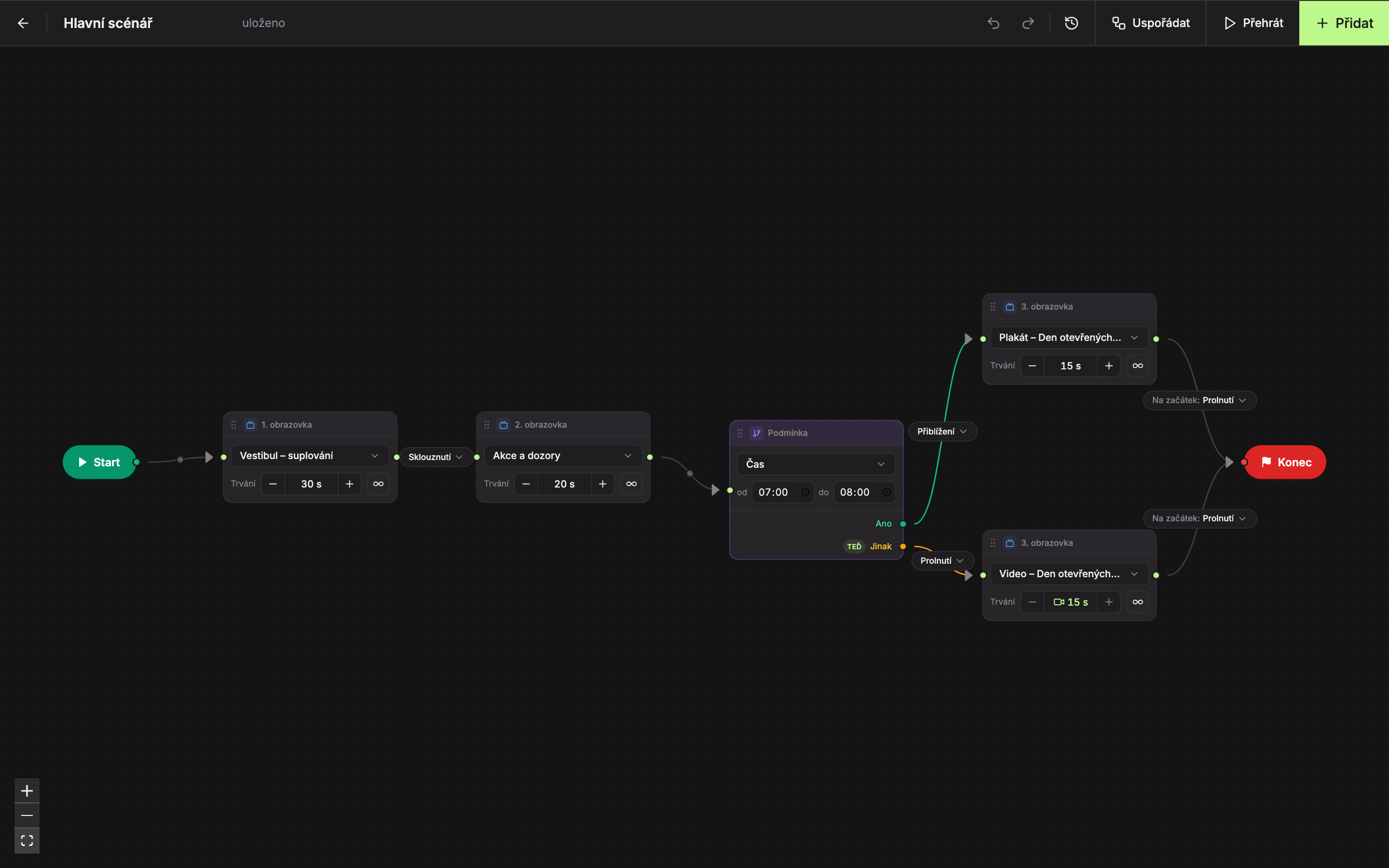The width and height of the screenshot is (1389, 868).
Task: Redo the last undone change
Action: pyautogui.click(x=1028, y=23)
